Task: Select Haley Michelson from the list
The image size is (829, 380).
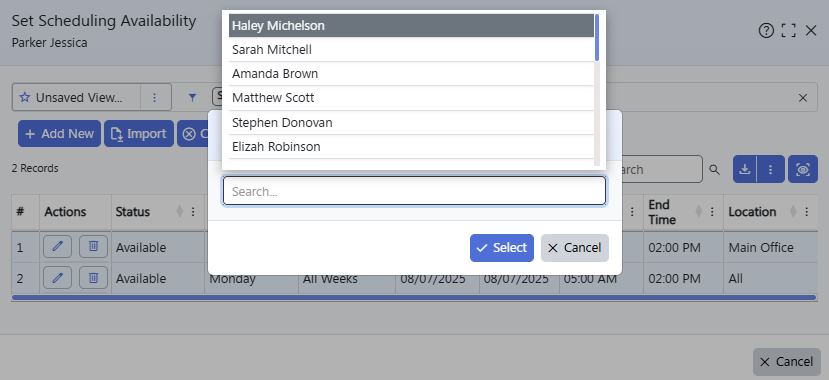Action: click(411, 25)
